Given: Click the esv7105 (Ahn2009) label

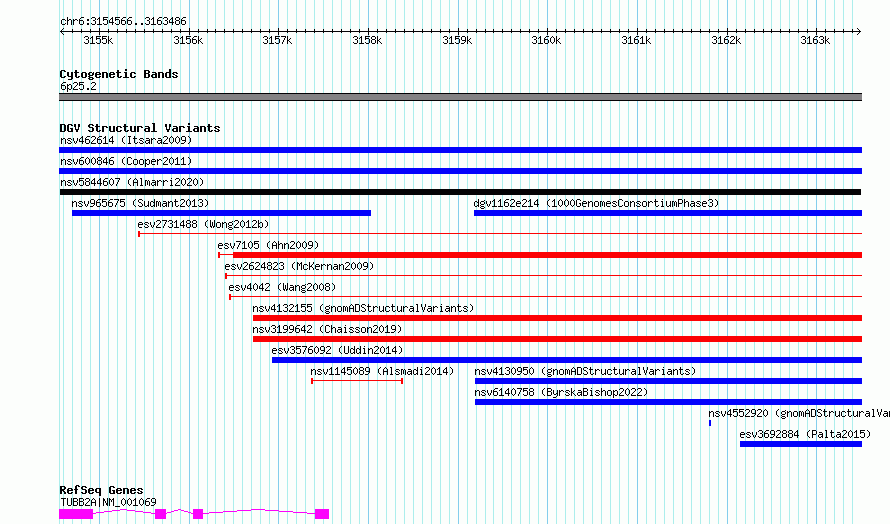Looking at the screenshot, I should pyautogui.click(x=268, y=245).
